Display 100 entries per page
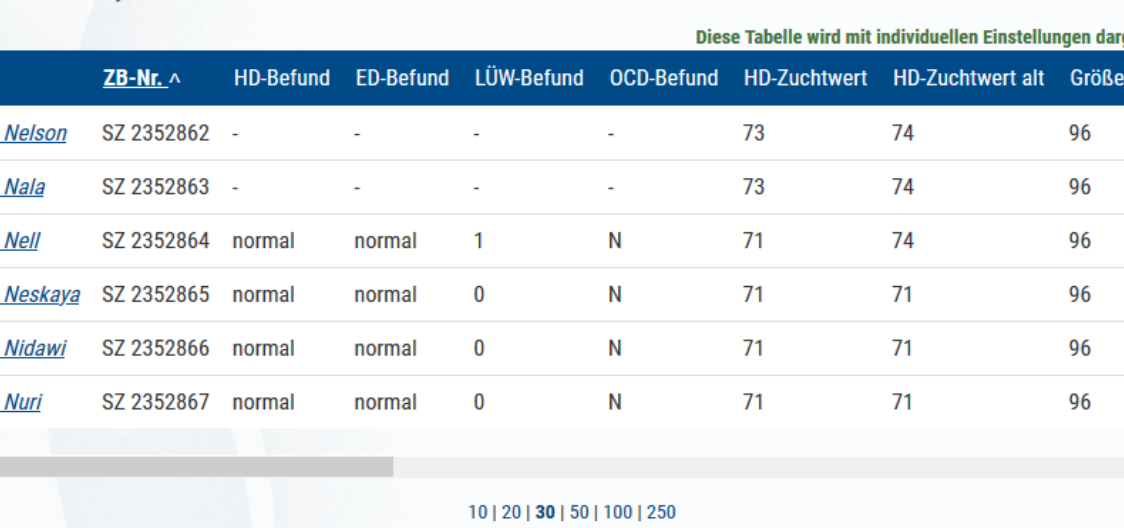The height and width of the screenshot is (528, 1124). tap(617, 513)
